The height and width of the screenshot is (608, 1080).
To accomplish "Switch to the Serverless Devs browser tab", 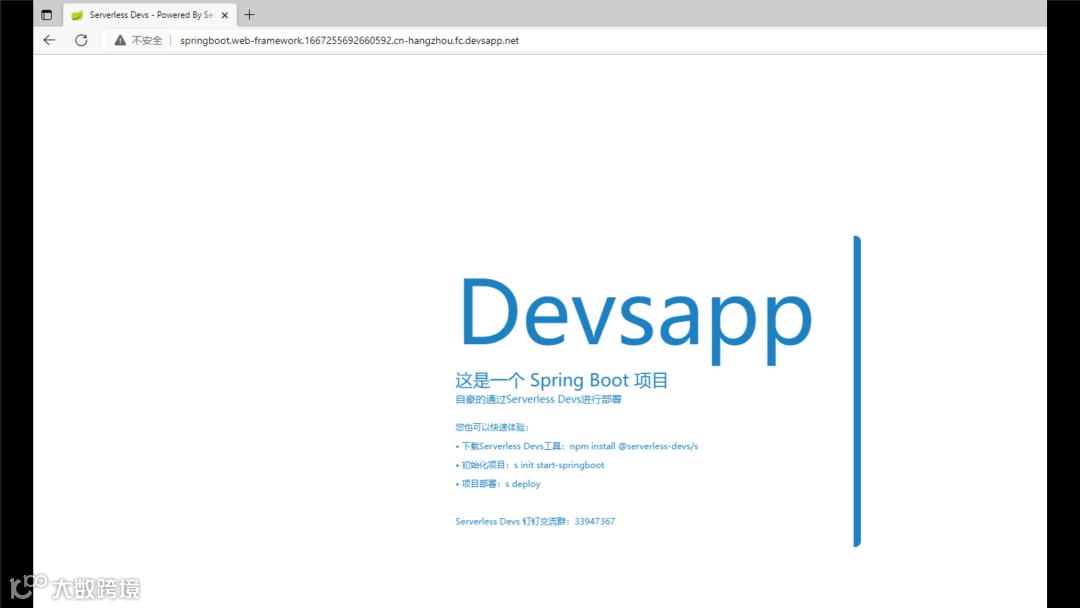I will 150,14.
